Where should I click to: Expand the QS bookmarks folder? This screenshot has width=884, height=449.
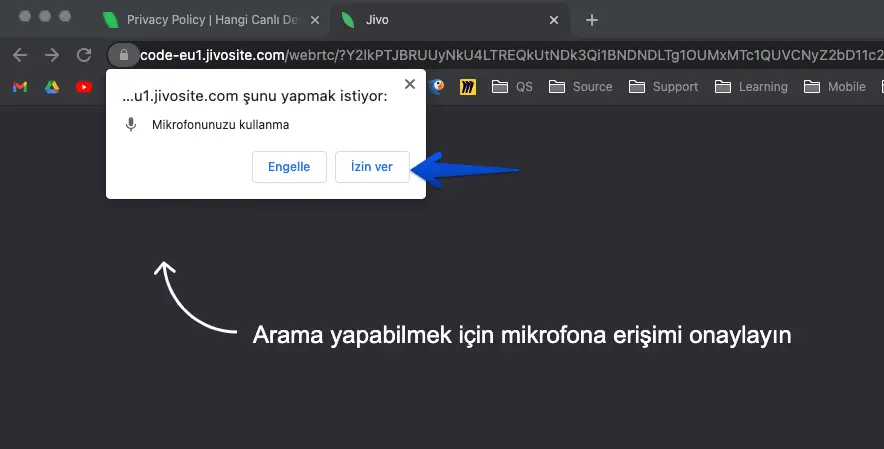(x=512, y=87)
